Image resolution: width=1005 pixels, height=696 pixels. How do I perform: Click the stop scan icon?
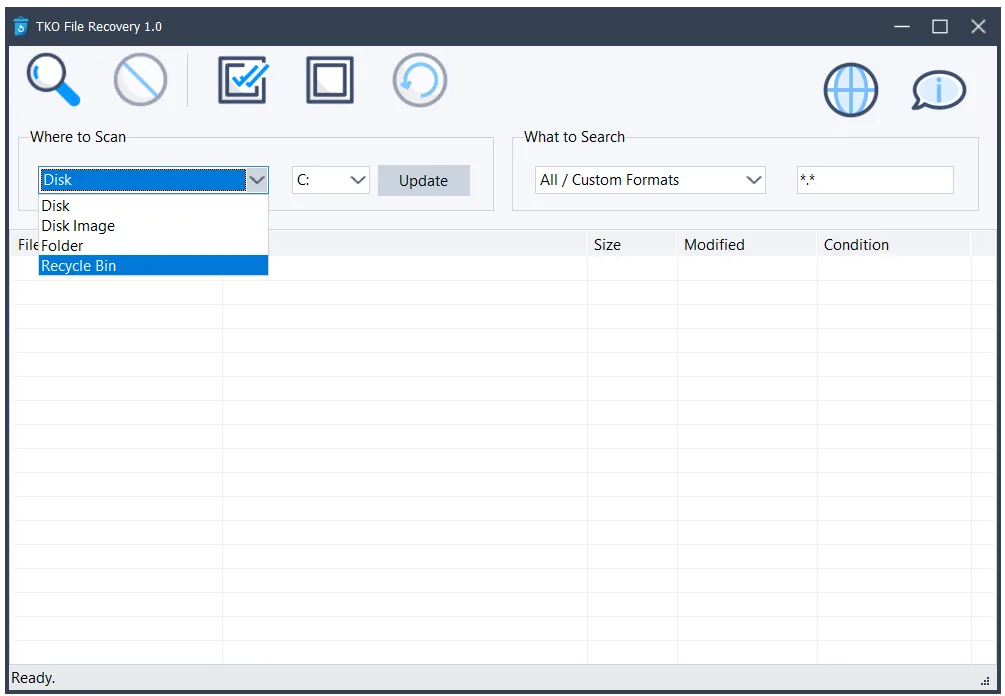pyautogui.click(x=140, y=79)
